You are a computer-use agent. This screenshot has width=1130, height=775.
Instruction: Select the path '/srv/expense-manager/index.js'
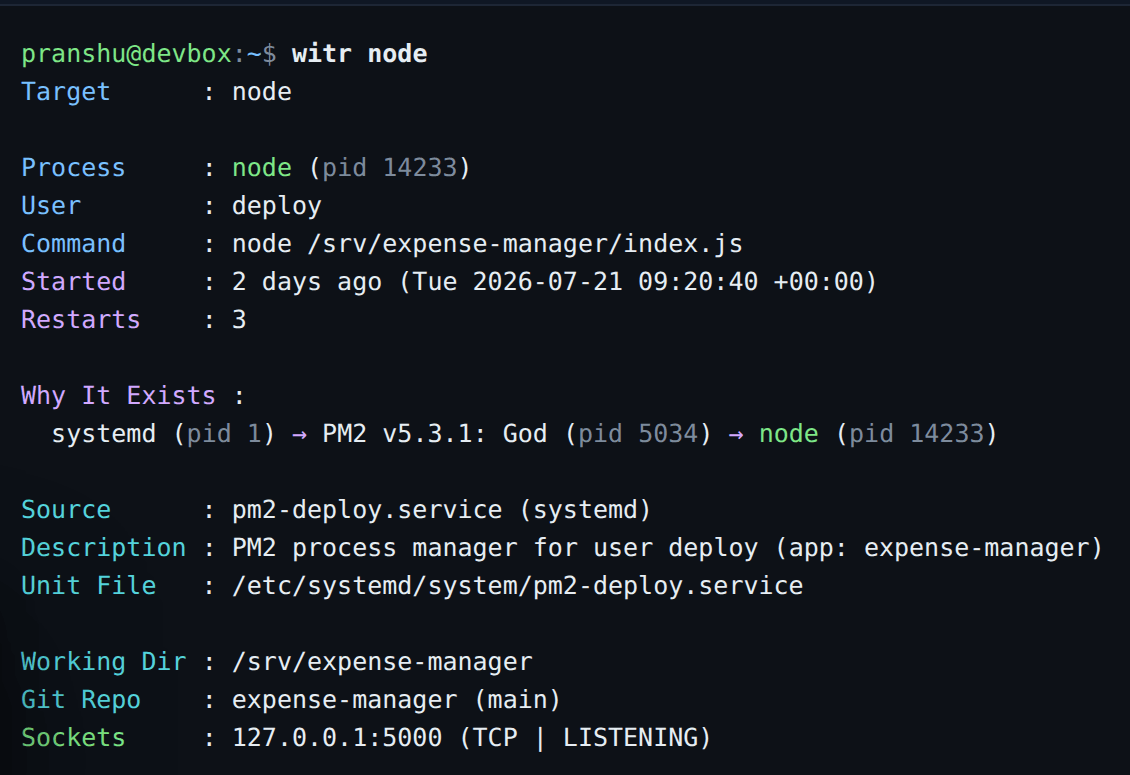tap(525, 244)
